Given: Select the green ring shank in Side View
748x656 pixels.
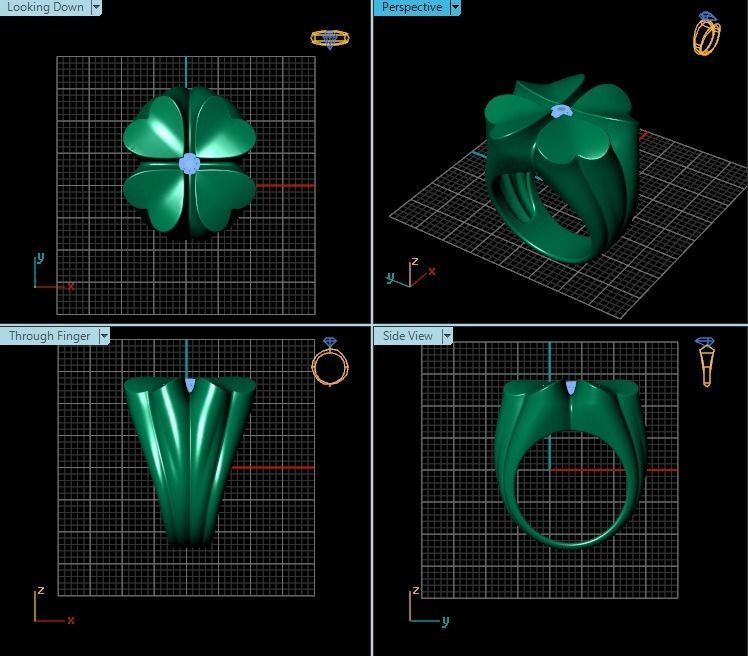Looking at the screenshot, I should click(x=570, y=465).
